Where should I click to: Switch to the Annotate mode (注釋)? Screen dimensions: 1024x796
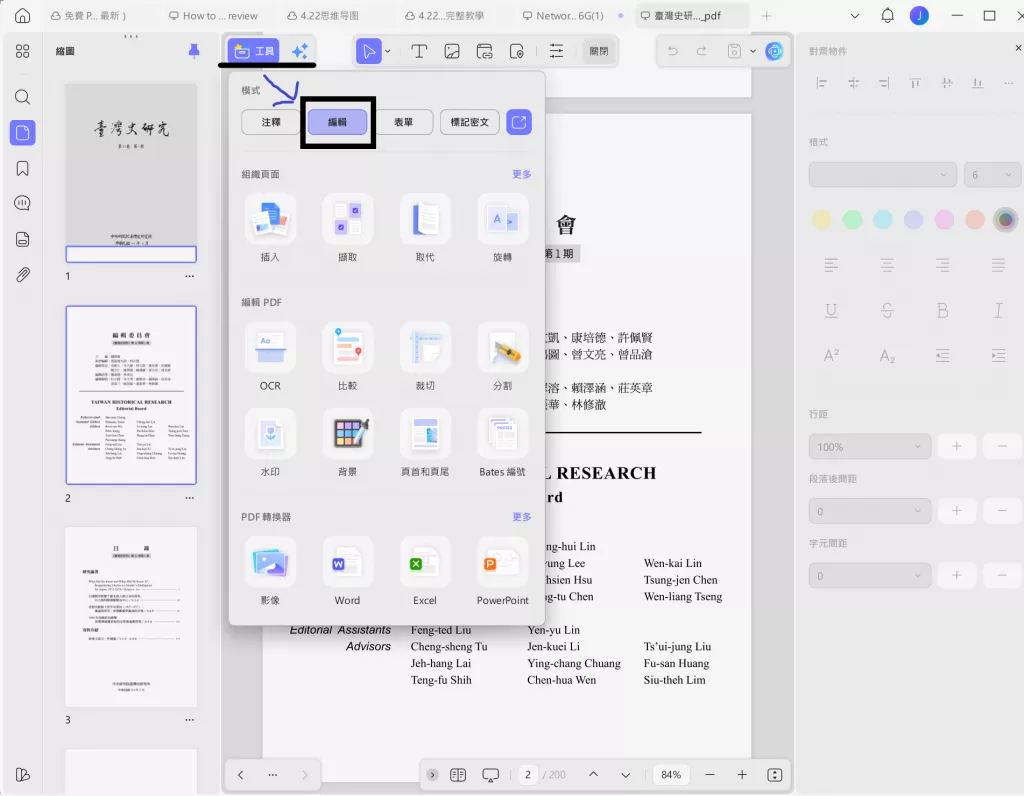point(270,122)
